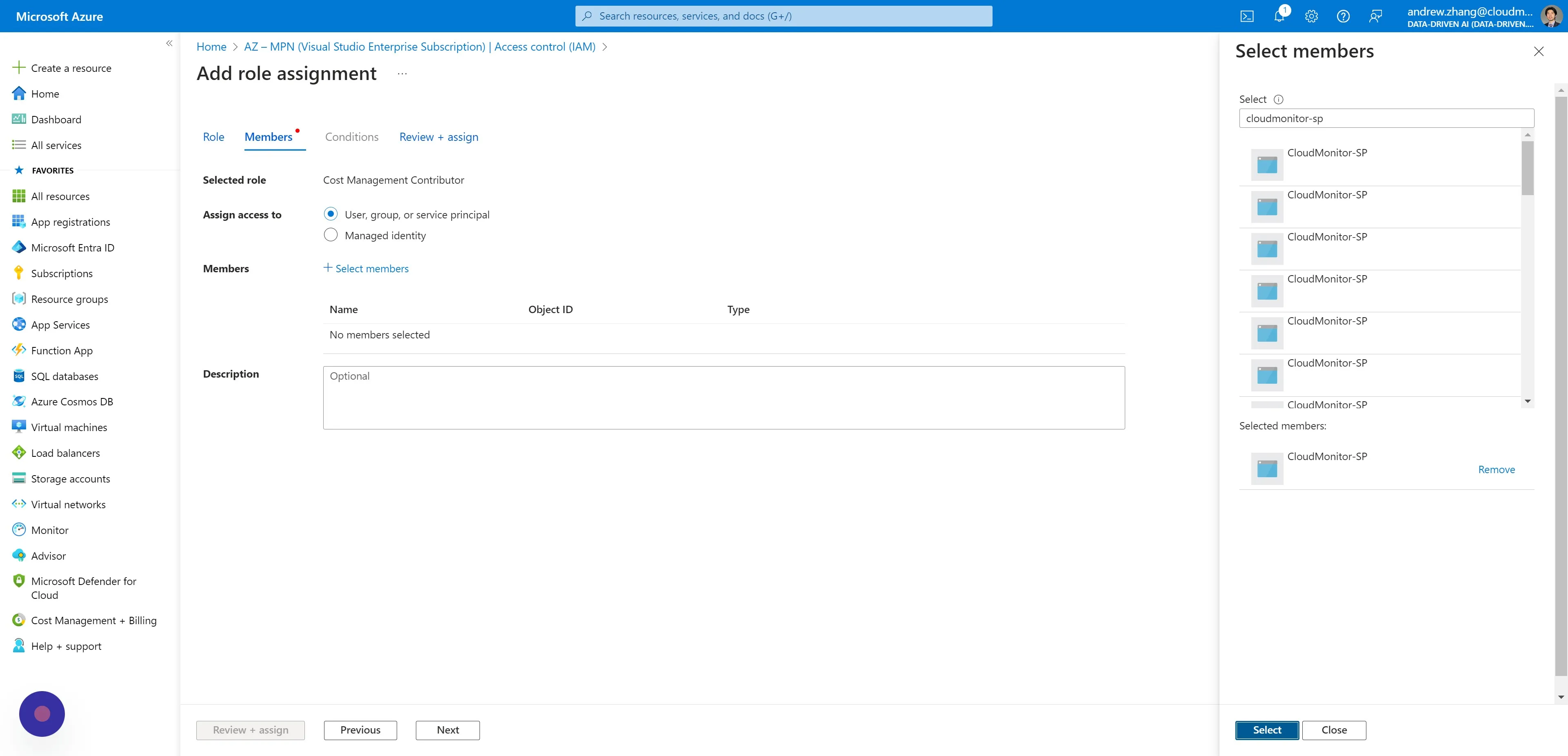Collapse the left sidebar with double chevron
Image resolution: width=1568 pixels, height=756 pixels.
tap(169, 43)
